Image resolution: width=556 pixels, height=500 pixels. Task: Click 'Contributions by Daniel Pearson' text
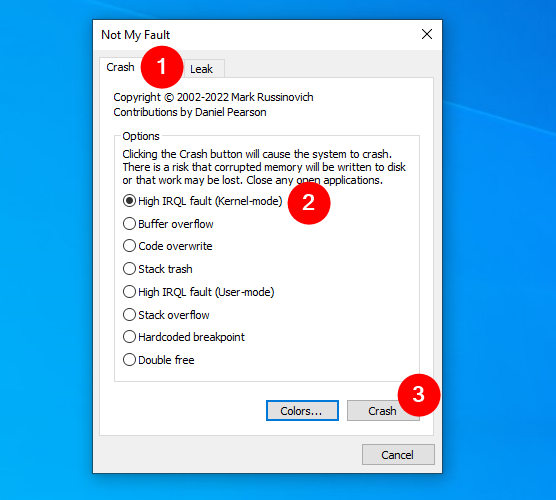pos(190,112)
